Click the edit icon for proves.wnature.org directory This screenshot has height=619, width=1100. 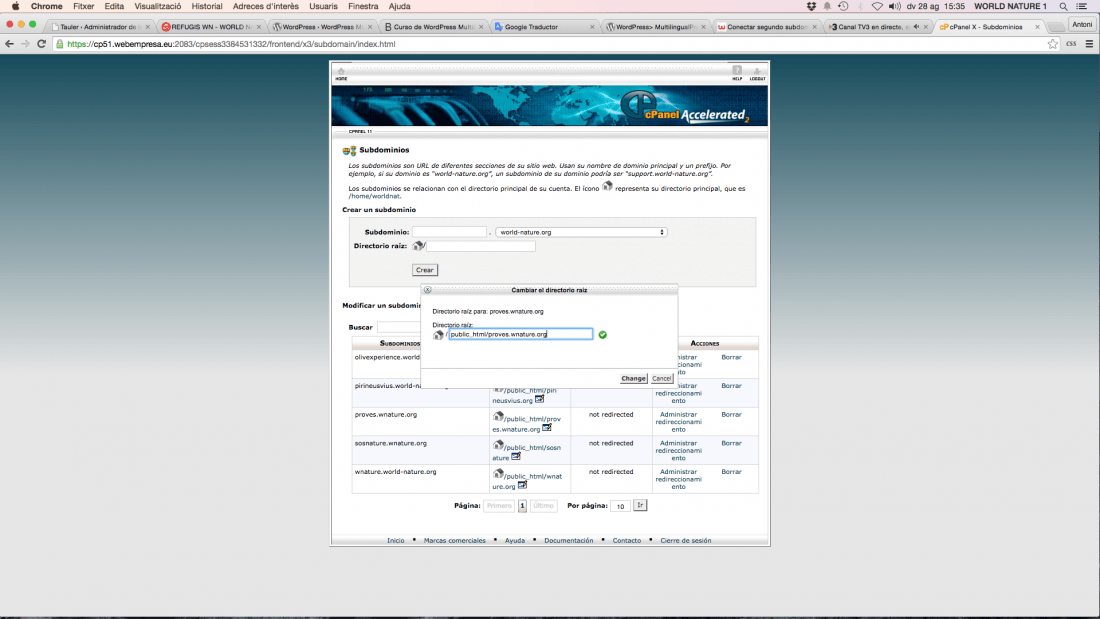[x=546, y=427]
